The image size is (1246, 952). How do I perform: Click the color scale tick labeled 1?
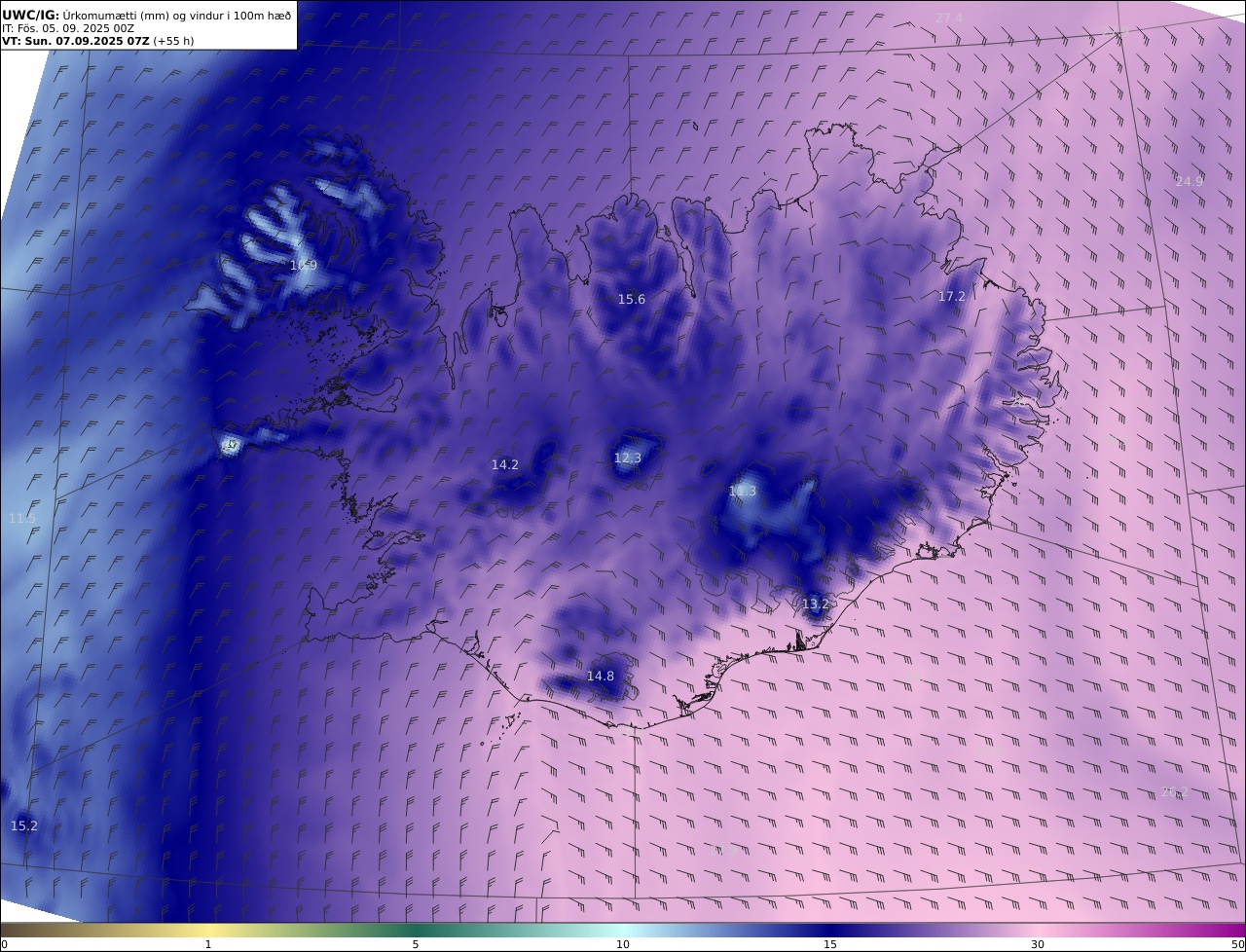click(208, 944)
